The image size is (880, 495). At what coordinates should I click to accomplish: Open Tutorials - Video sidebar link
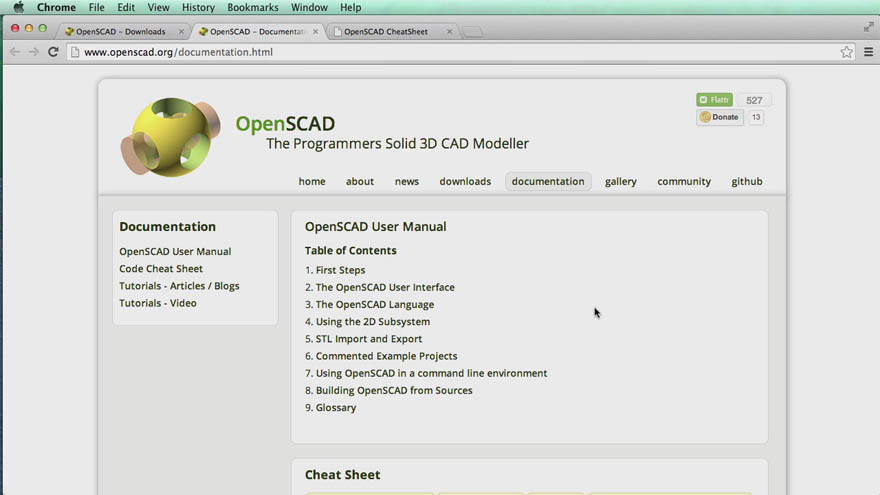pyautogui.click(x=158, y=303)
